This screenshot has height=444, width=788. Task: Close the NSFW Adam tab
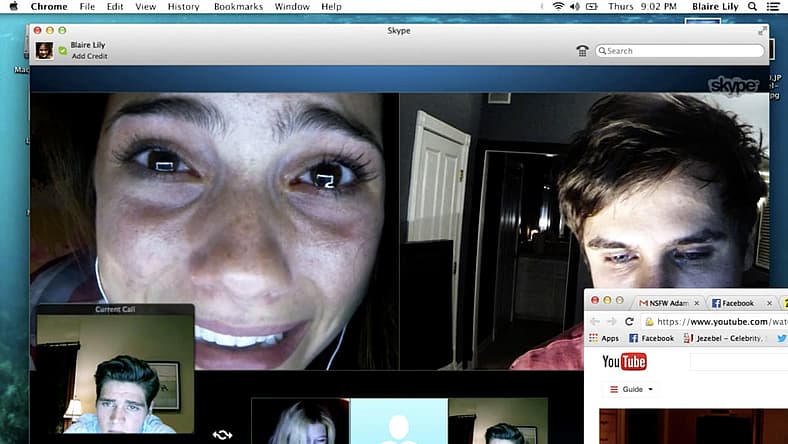[x=697, y=303]
